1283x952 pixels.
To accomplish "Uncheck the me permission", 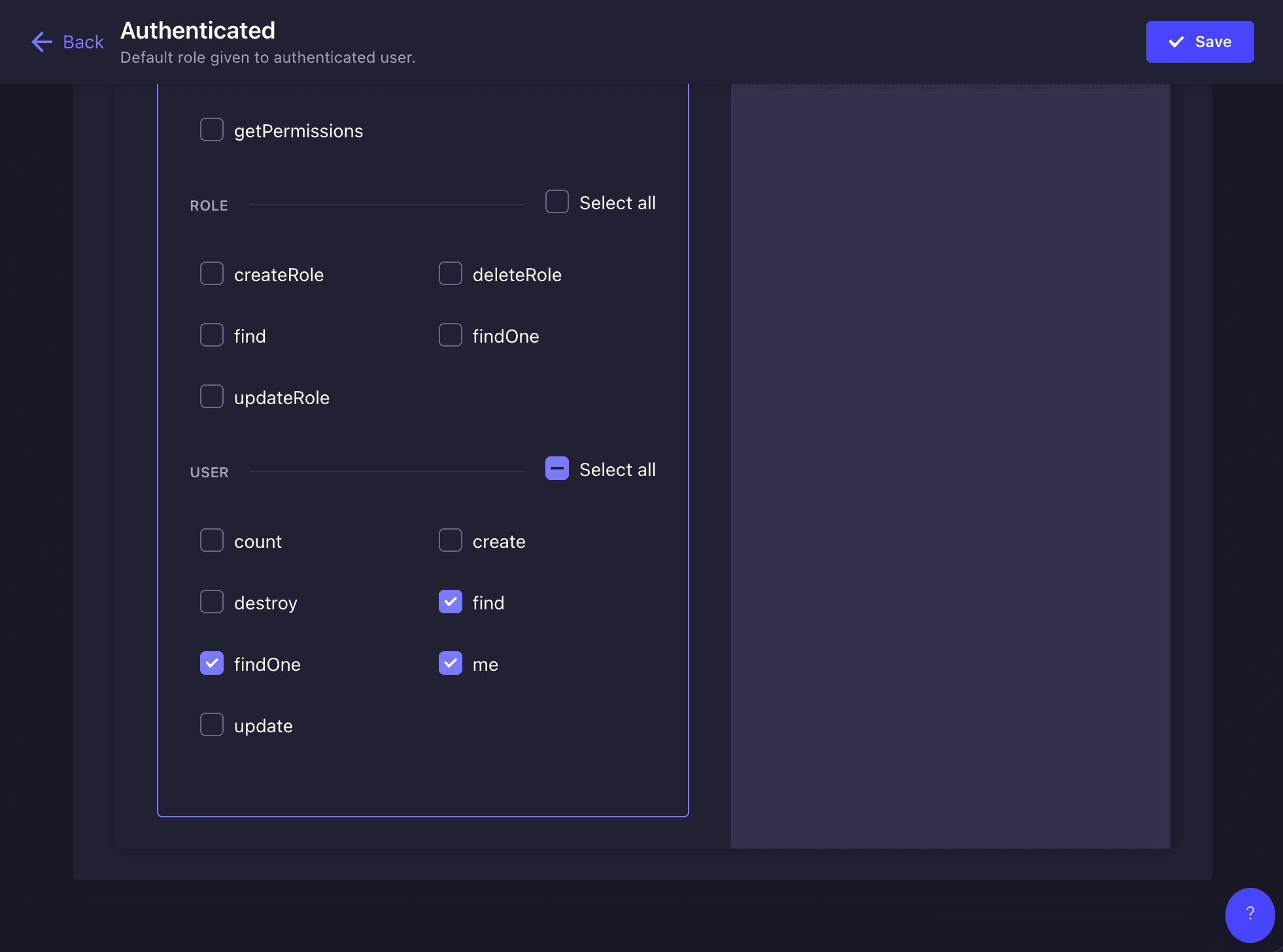I will (x=451, y=663).
